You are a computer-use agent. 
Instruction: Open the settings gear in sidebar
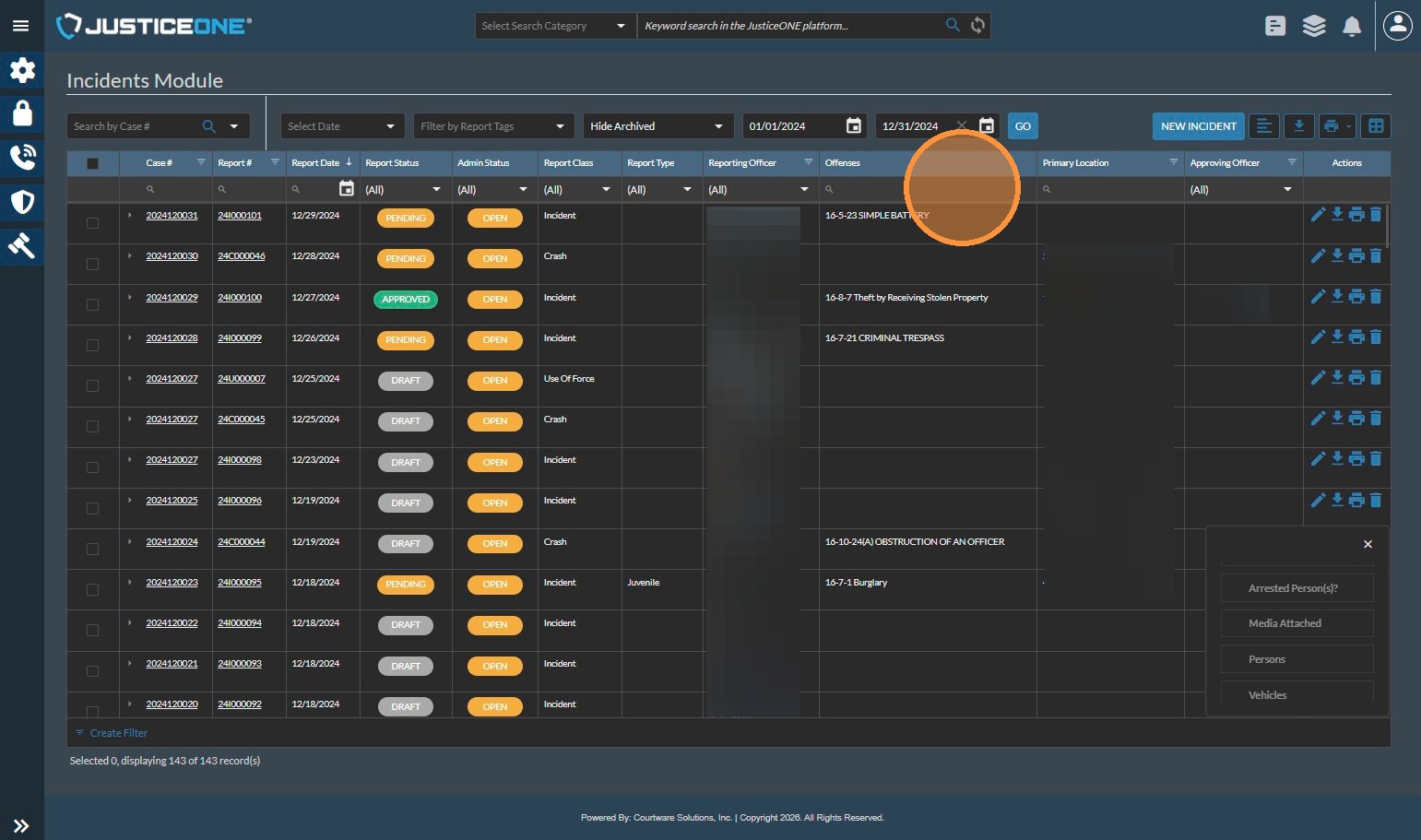pos(22,70)
